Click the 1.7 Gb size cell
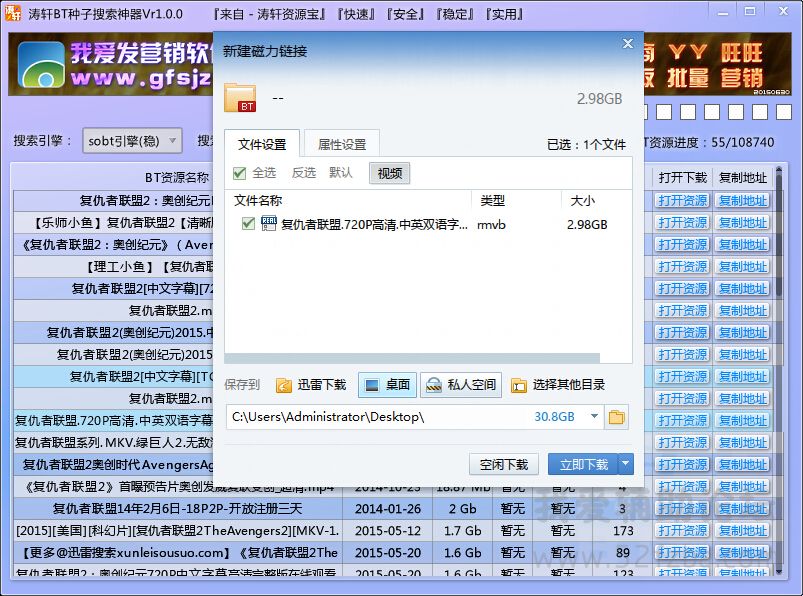Screen dimensions: 803x596 tap(462, 531)
